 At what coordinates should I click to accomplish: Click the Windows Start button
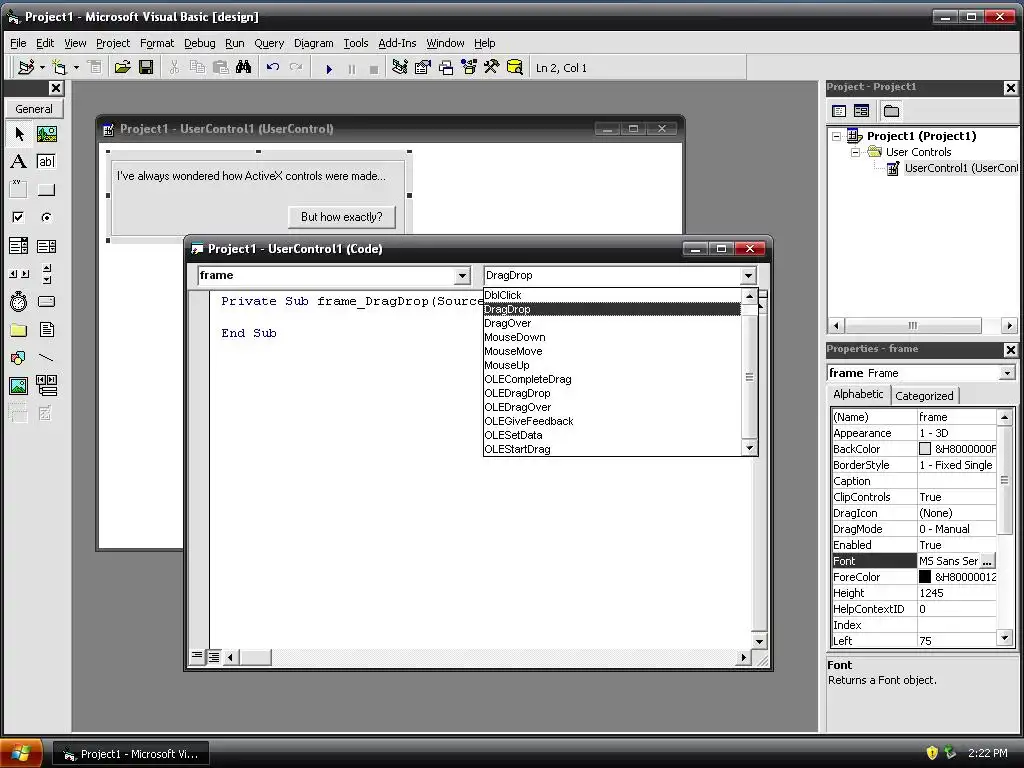point(21,753)
